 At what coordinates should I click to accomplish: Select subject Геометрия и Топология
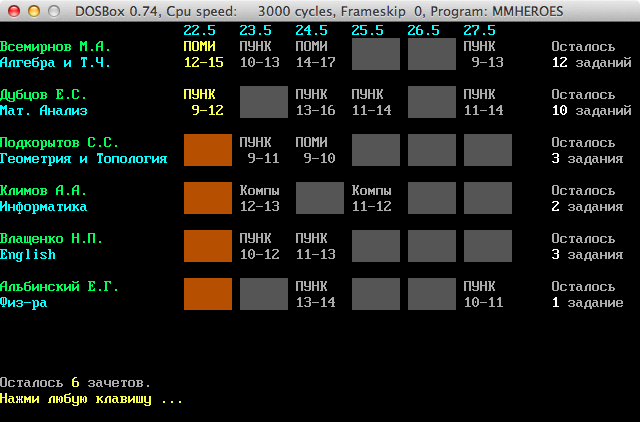click(x=83, y=159)
